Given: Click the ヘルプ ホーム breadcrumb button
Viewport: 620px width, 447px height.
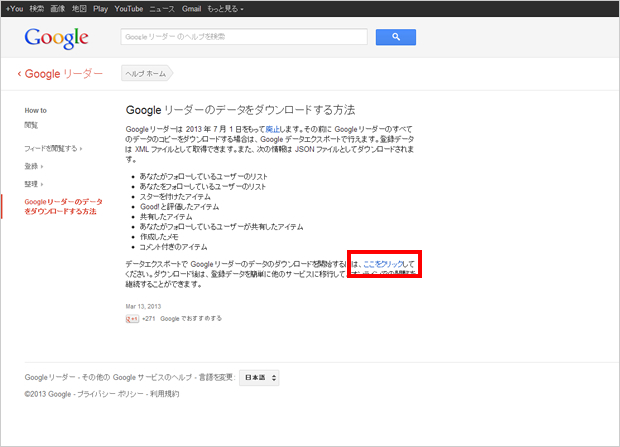Looking at the screenshot, I should (147, 74).
